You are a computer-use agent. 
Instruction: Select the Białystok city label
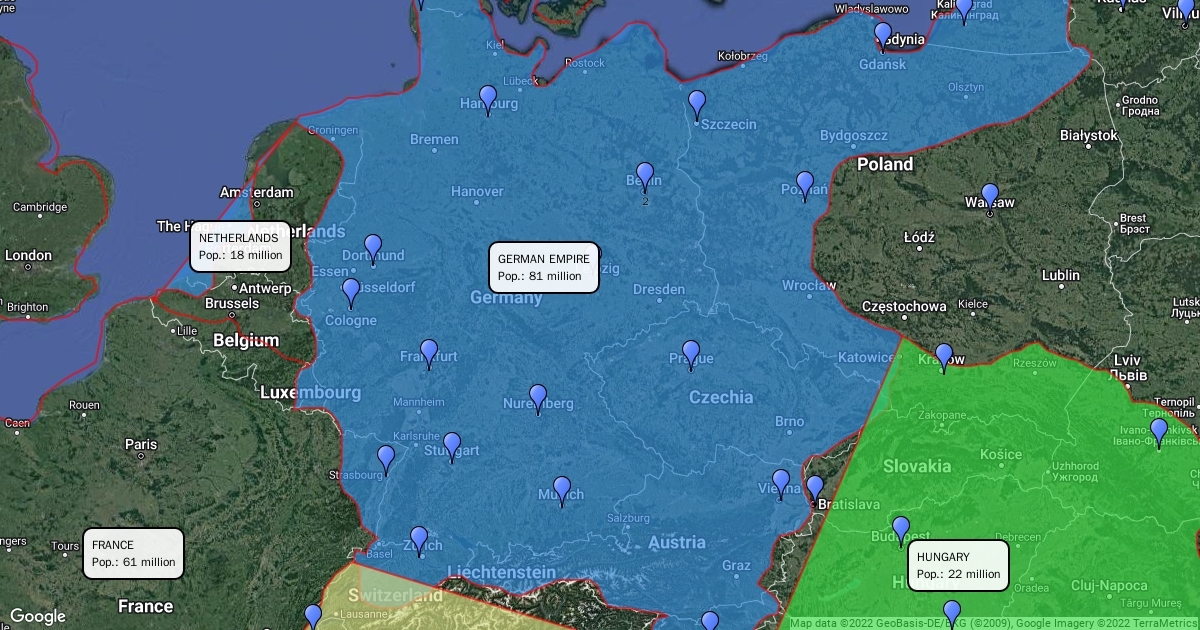[1088, 134]
